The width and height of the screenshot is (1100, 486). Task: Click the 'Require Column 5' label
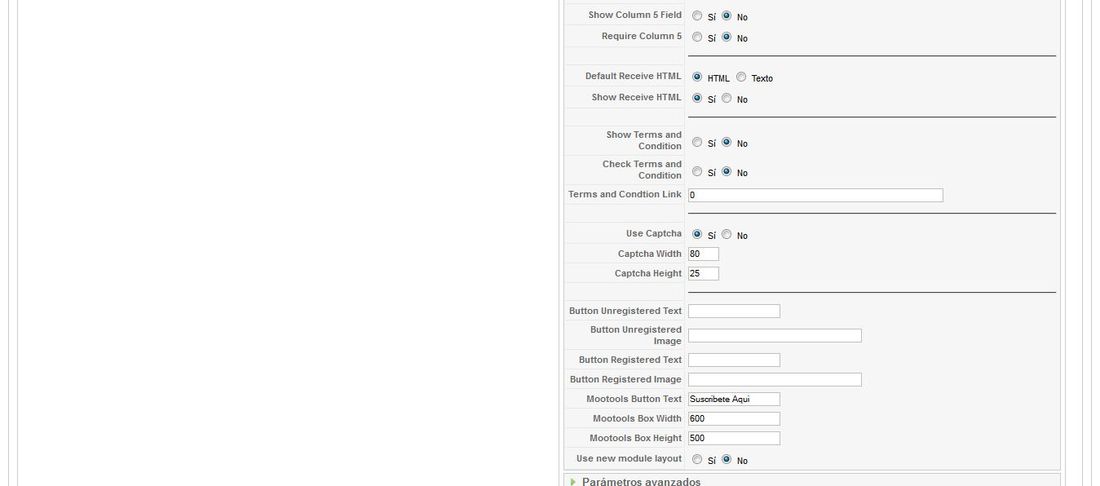[x=641, y=36]
